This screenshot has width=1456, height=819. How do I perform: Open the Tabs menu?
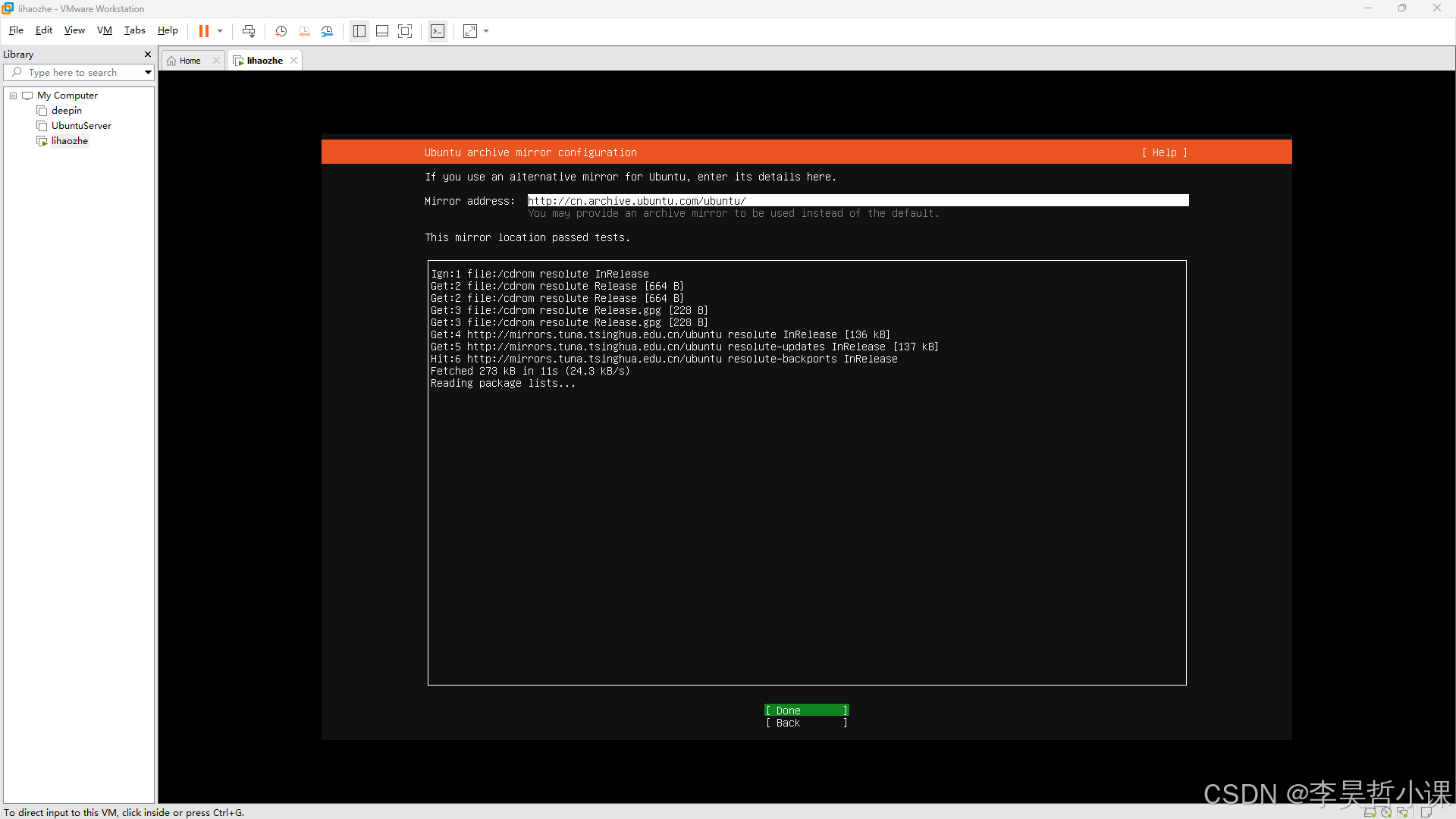[135, 30]
